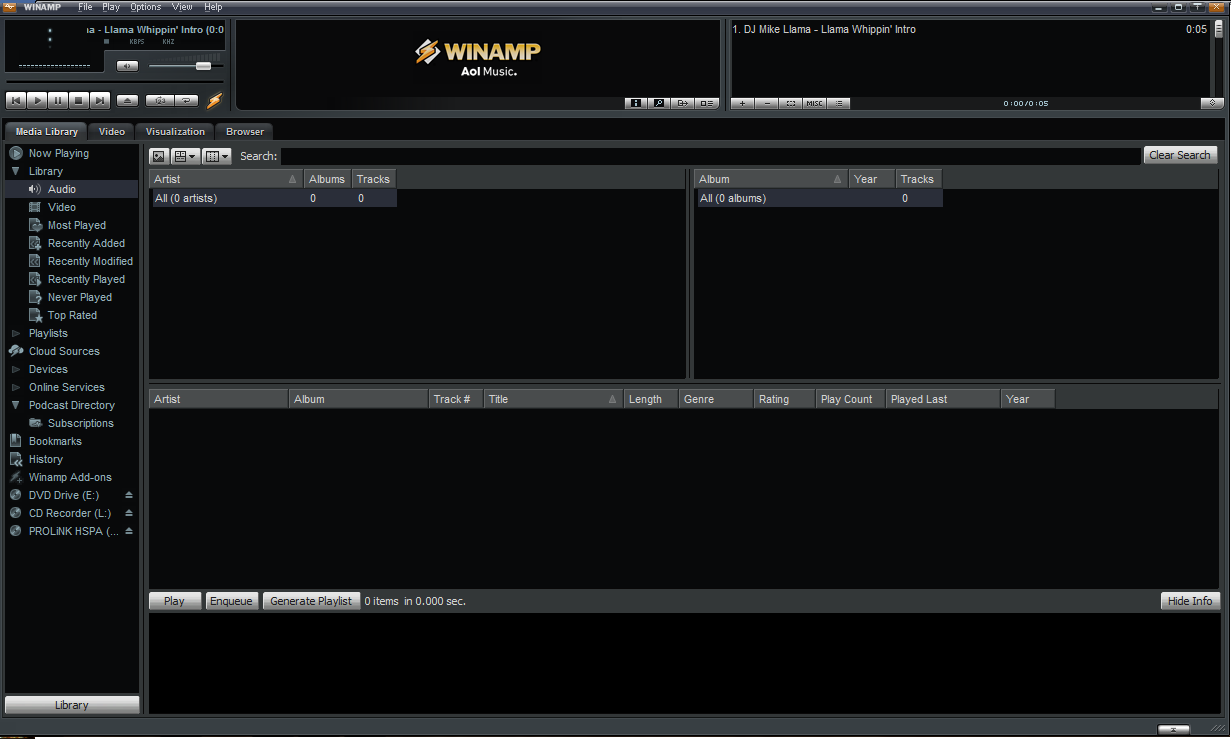This screenshot has width=1231, height=739.
Task: Click the Previous track button
Action: (15, 100)
